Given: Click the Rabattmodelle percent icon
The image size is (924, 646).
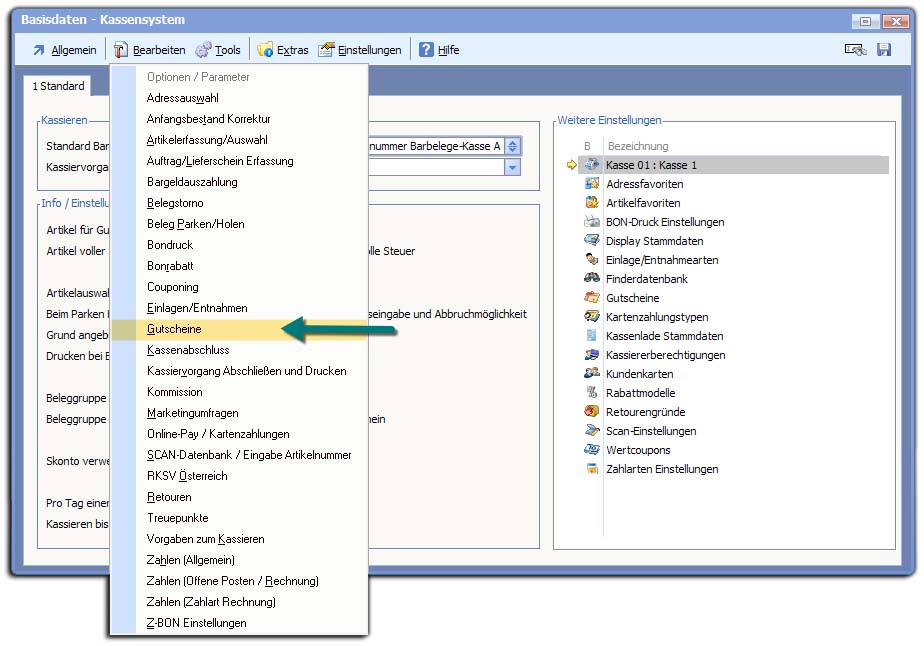Looking at the screenshot, I should click(592, 393).
